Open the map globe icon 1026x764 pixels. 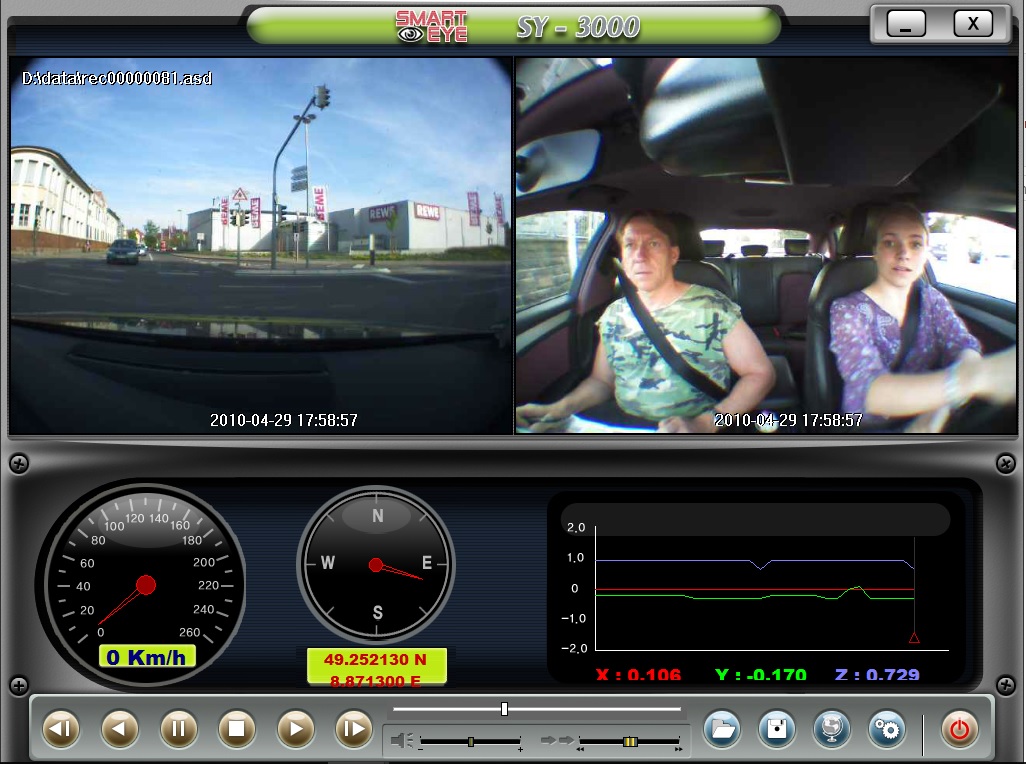coord(832,729)
